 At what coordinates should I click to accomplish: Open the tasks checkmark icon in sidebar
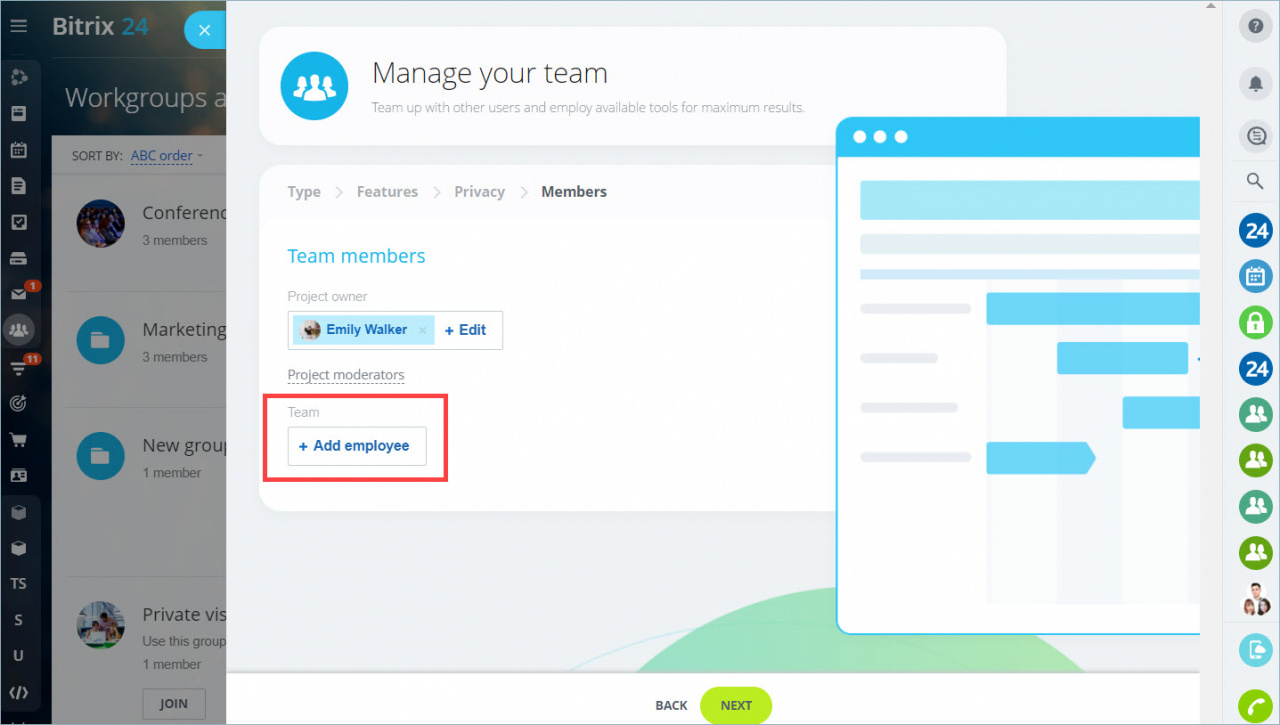18,222
